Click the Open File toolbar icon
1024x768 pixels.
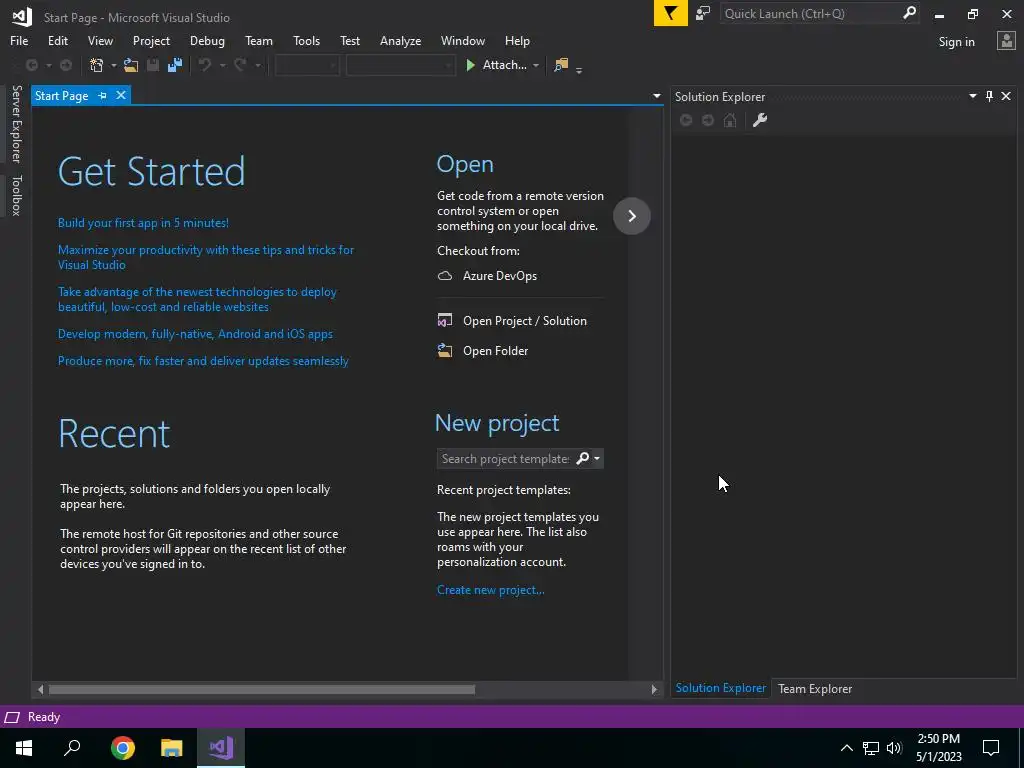(131, 65)
